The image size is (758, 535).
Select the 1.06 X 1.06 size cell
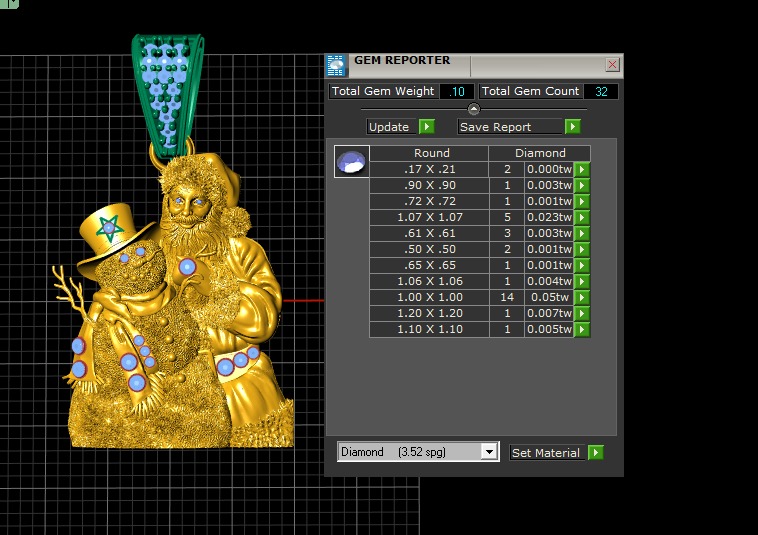click(x=429, y=281)
